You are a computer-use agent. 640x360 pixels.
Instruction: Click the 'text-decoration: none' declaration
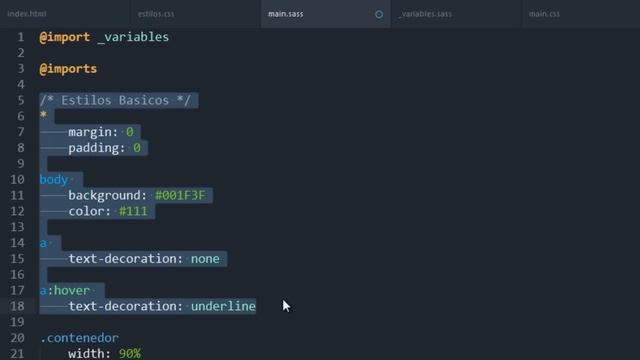[x=144, y=259]
